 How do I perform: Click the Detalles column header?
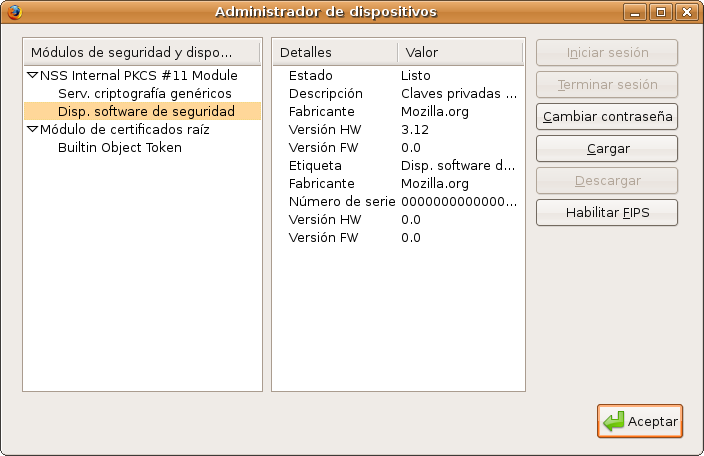click(335, 53)
